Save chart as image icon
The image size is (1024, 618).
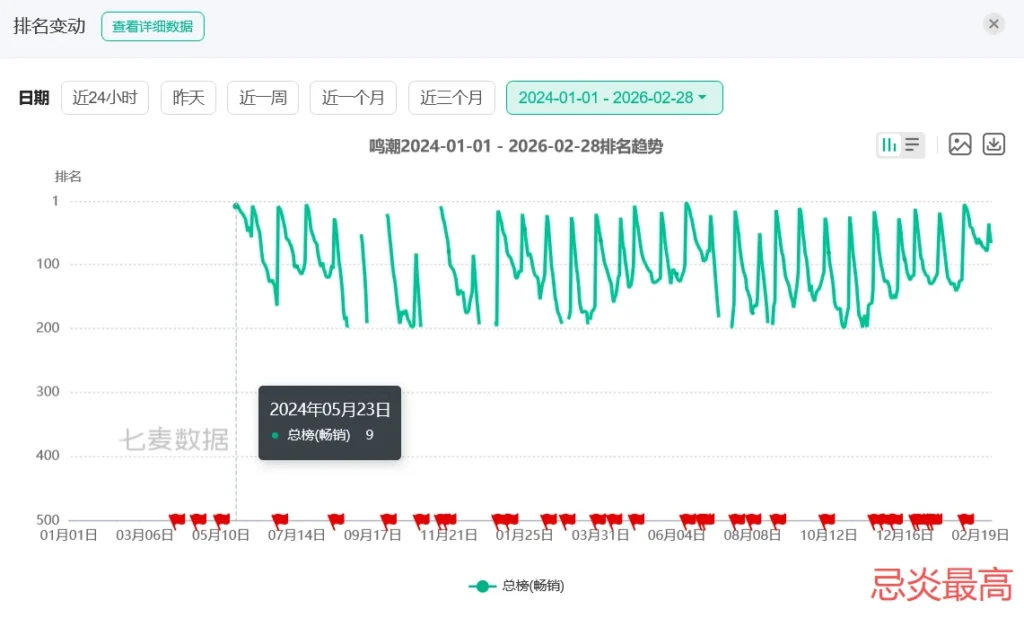[960, 145]
